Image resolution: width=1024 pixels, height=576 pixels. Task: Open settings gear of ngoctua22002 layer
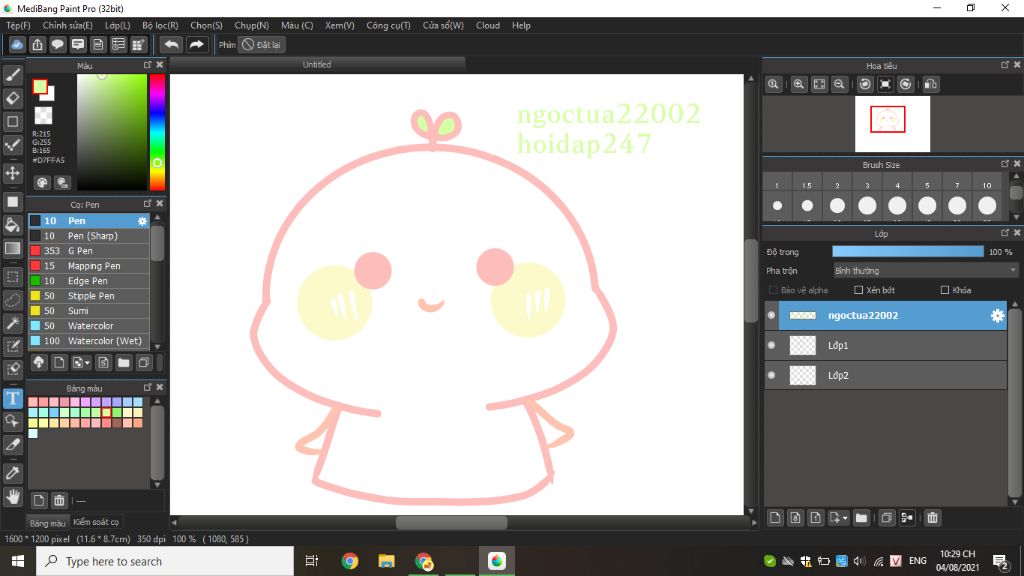(x=997, y=315)
